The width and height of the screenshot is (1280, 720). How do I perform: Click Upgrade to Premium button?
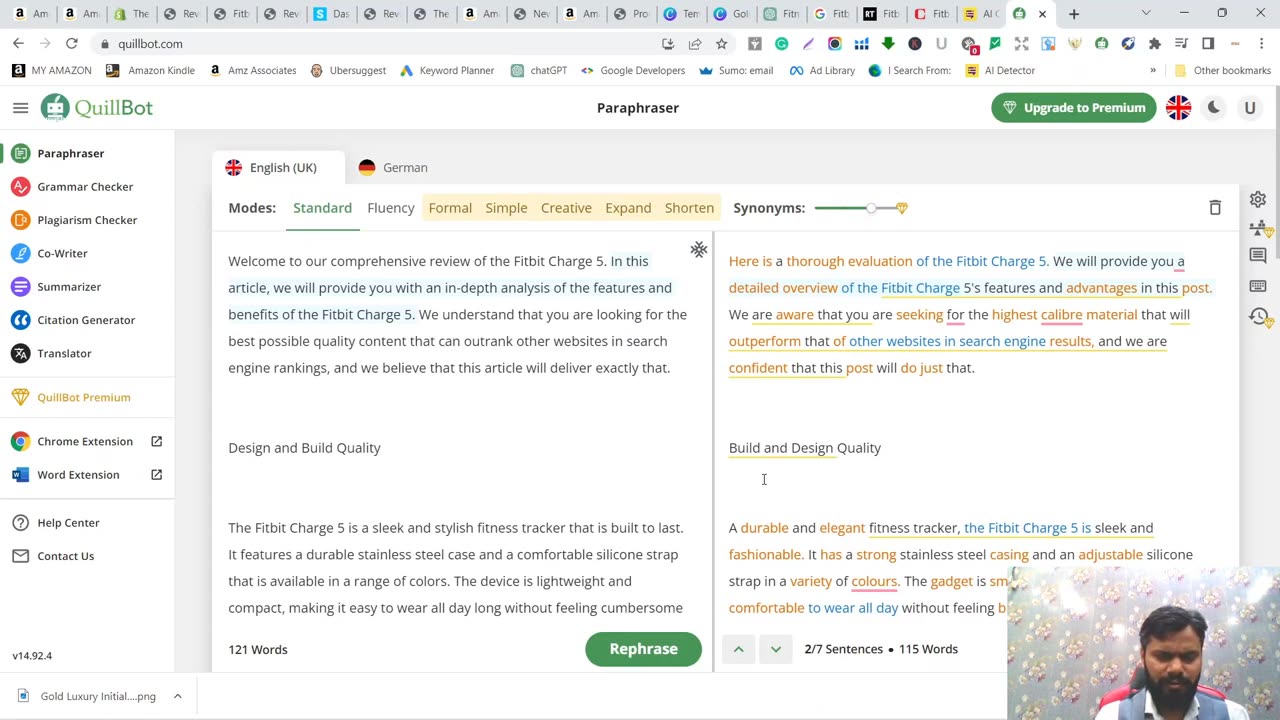point(1074,108)
